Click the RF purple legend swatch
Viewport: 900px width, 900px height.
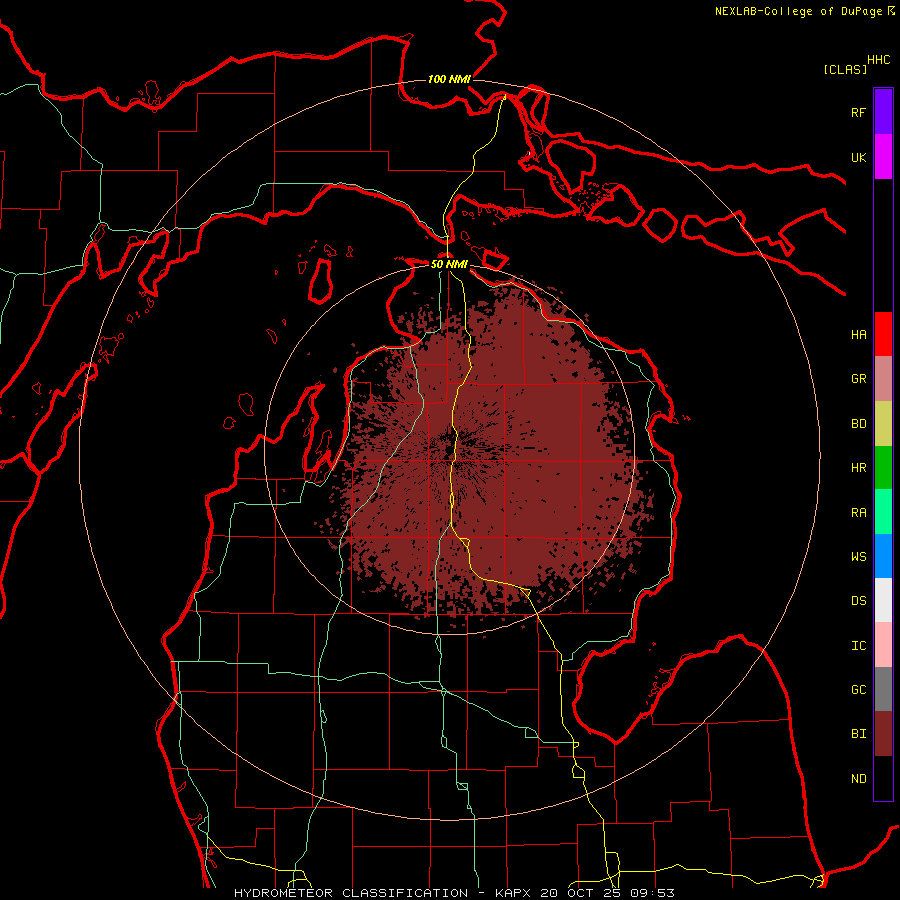(883, 112)
